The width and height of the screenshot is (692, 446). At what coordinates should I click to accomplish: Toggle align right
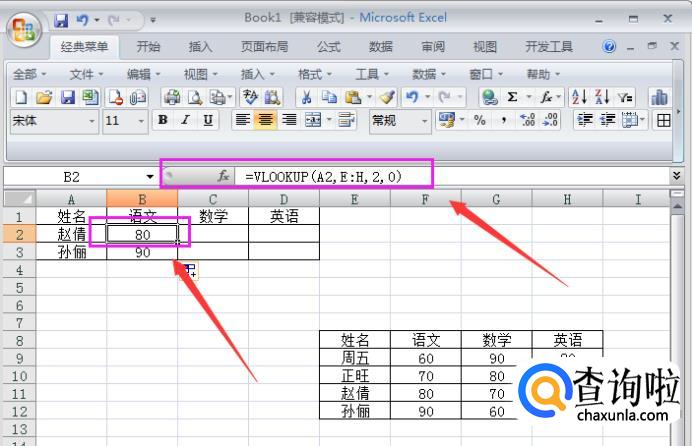tap(289, 120)
